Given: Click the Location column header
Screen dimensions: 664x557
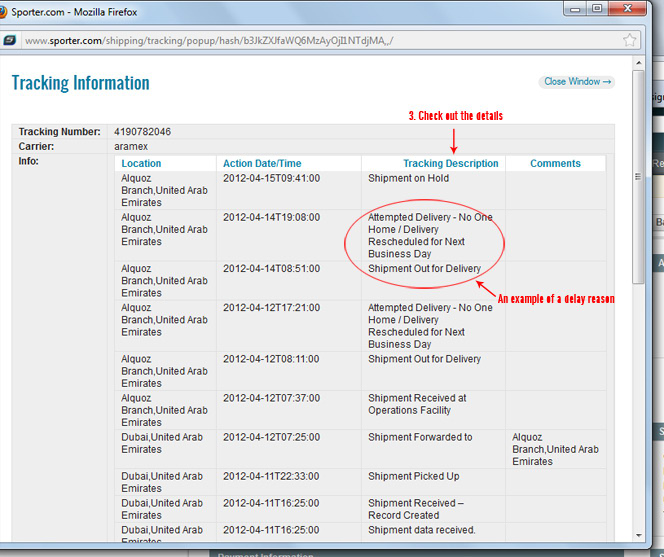Looking at the screenshot, I should click(x=141, y=163).
